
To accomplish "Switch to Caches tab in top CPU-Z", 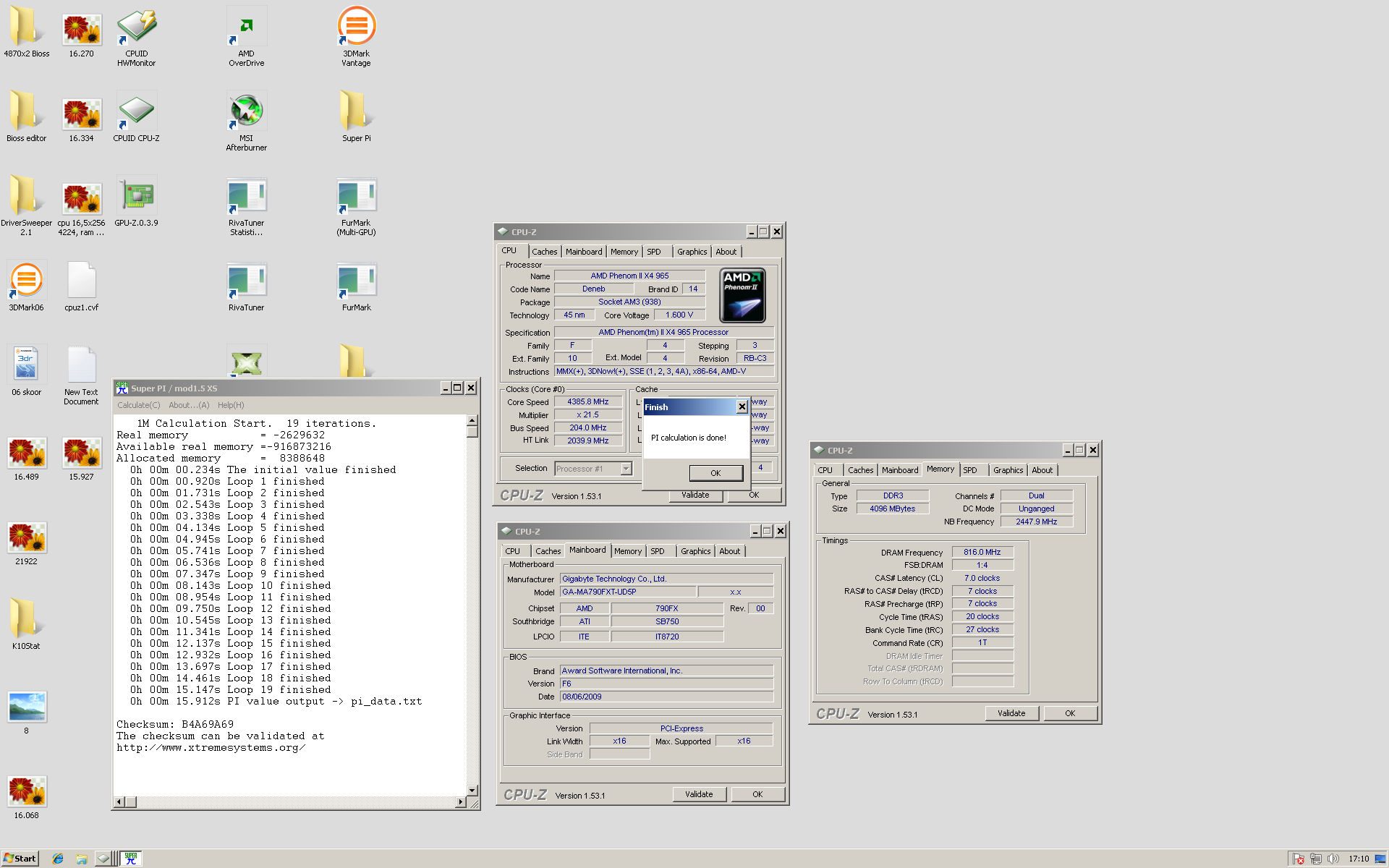I will [545, 252].
